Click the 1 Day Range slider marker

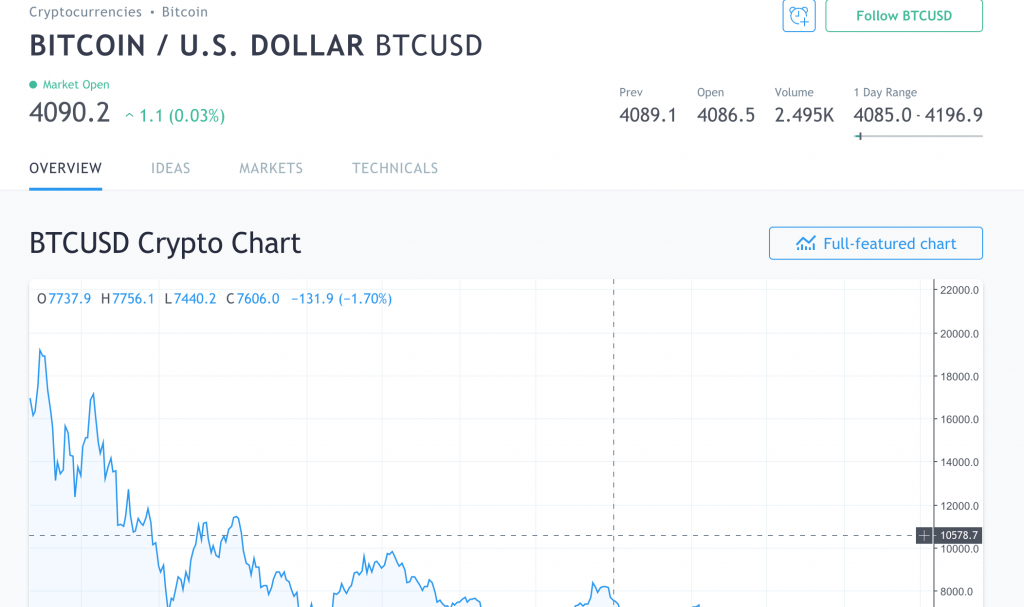tap(860, 136)
